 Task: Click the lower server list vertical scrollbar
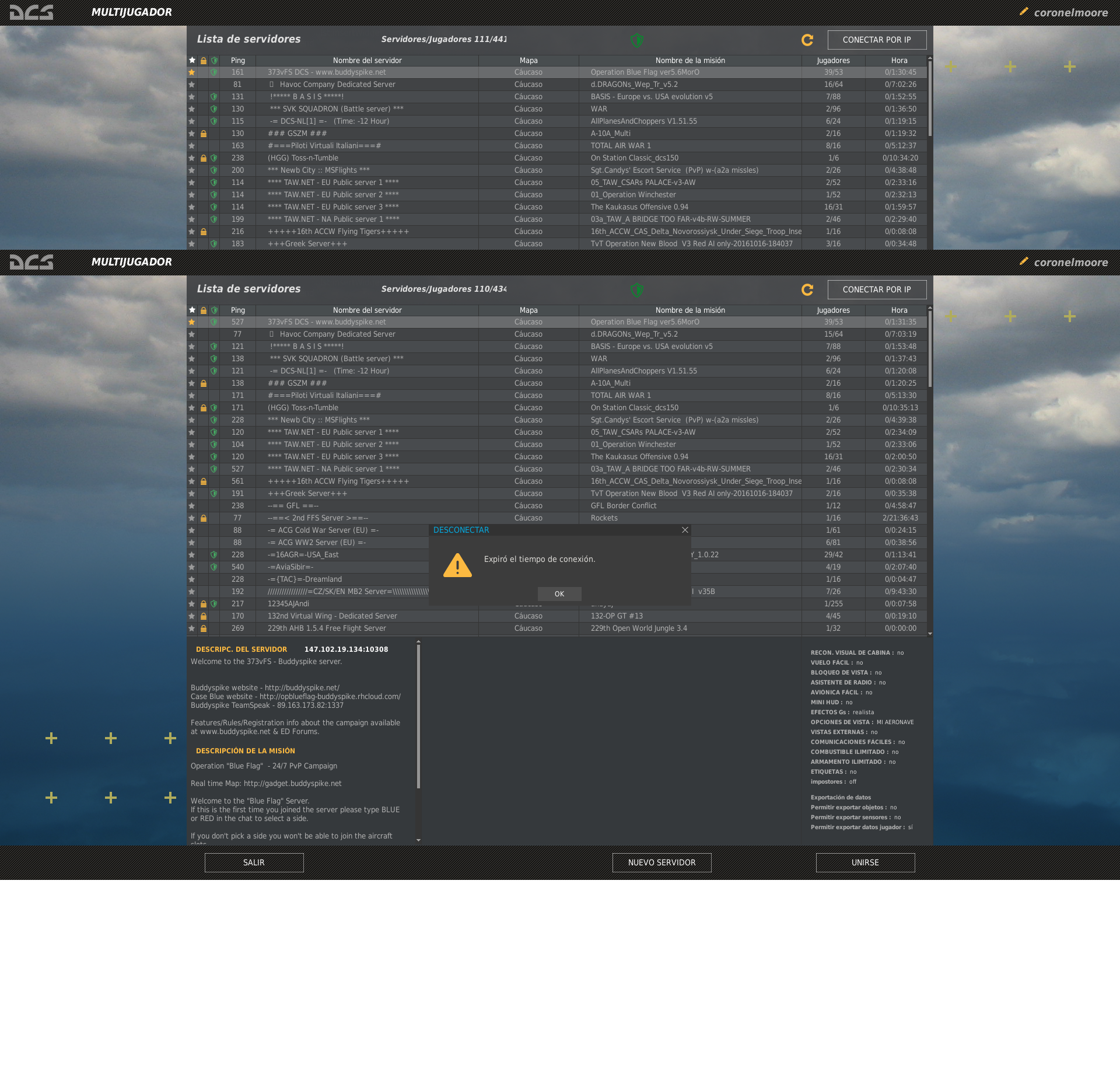[x=930, y=348]
